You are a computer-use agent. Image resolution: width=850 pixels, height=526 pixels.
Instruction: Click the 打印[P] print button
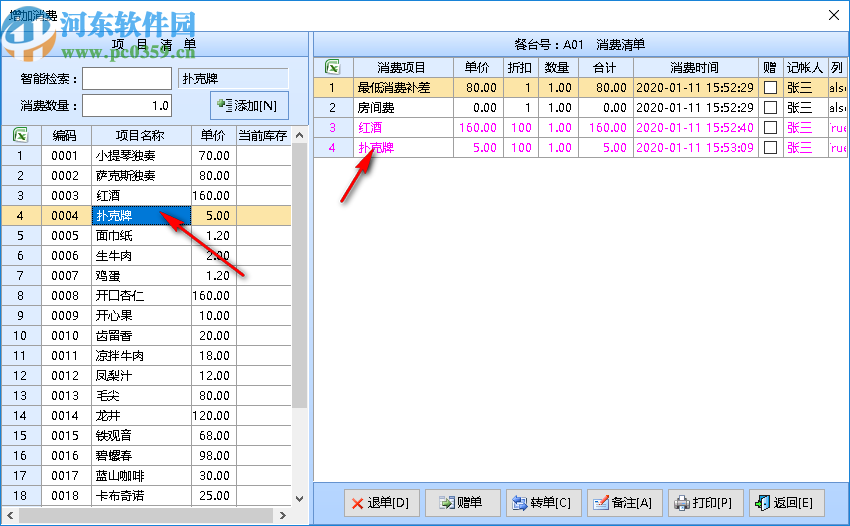click(705, 503)
